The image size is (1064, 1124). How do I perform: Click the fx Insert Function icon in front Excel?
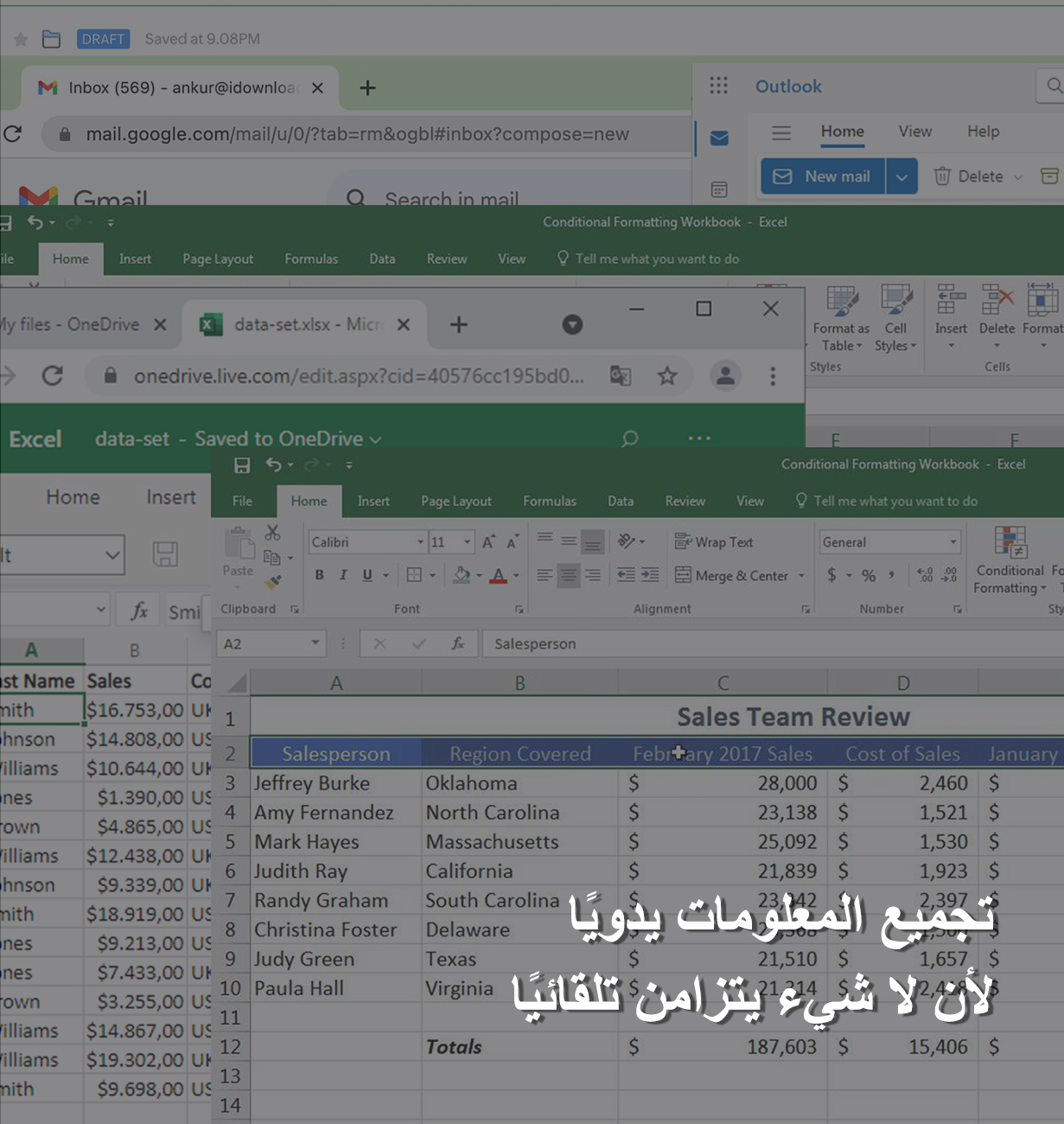[458, 643]
